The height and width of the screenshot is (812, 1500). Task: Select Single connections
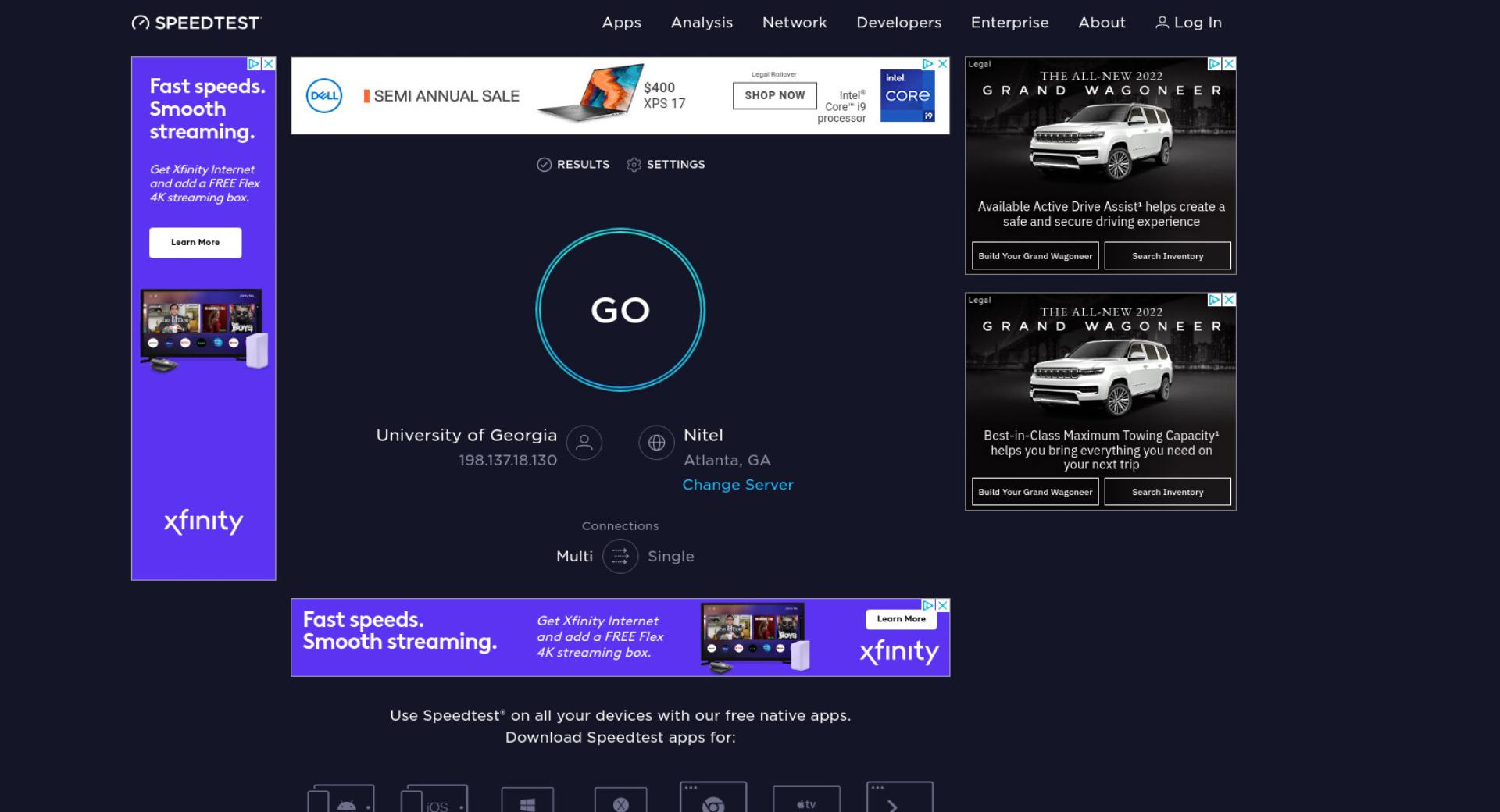click(670, 556)
